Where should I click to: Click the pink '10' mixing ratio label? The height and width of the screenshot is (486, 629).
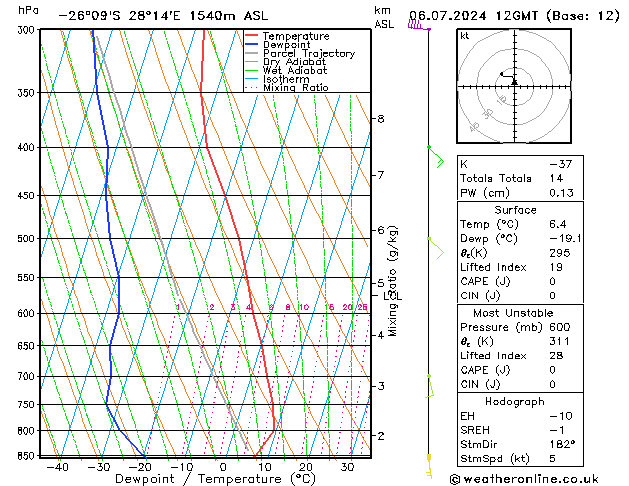(x=304, y=307)
